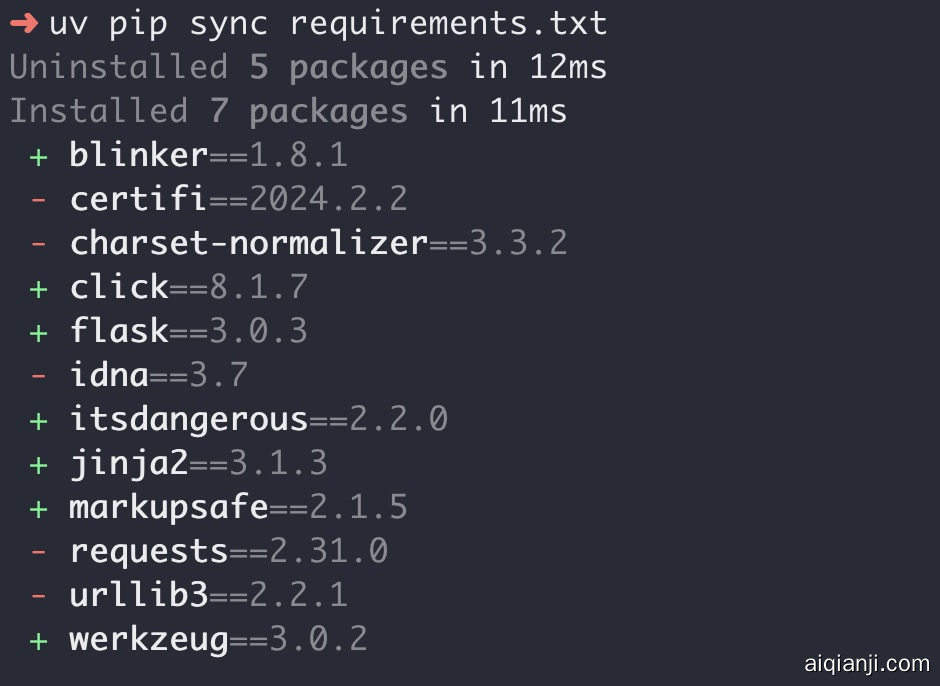Click the green plus before flask
This screenshot has width=940, height=686.
pyautogui.click(x=39, y=331)
